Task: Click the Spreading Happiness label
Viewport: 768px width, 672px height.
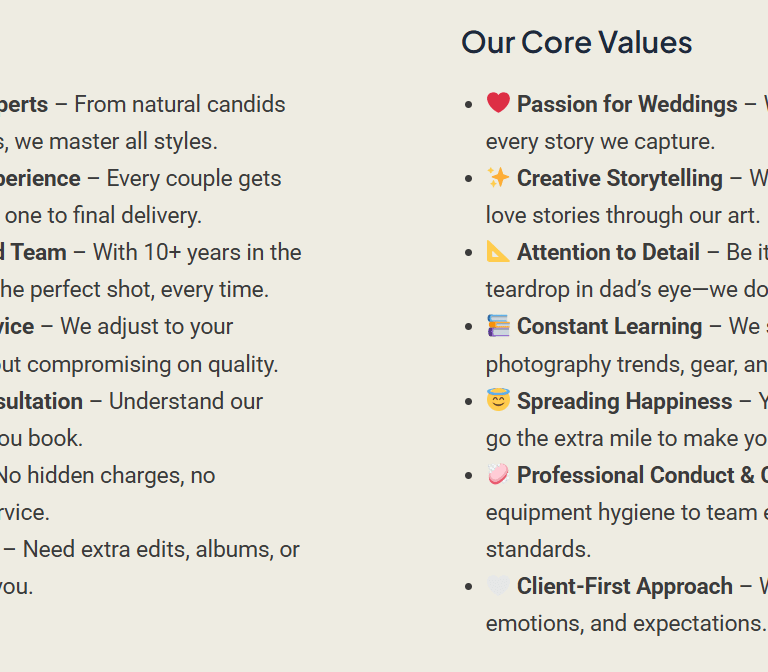Action: click(x=624, y=401)
